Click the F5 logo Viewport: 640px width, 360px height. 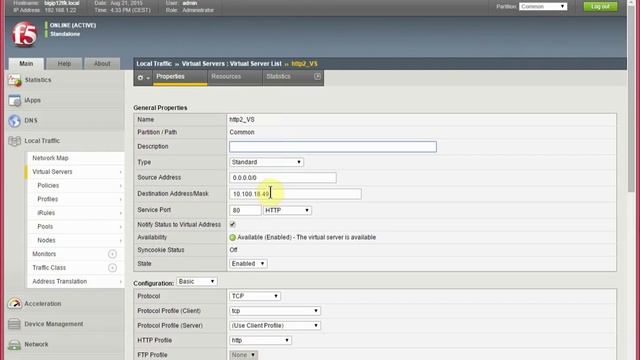(x=24, y=34)
